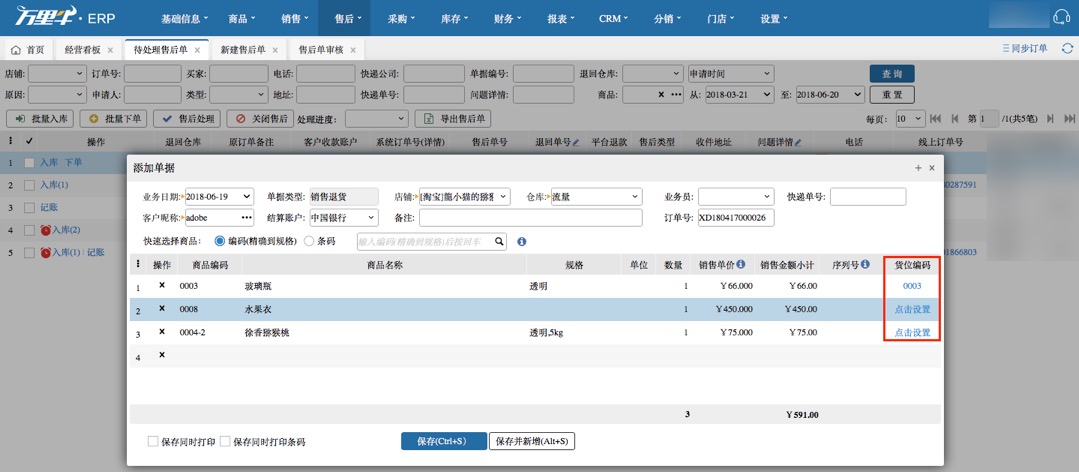The width and height of the screenshot is (1079, 472).
Task: Click the select-all checkmark in list header
Action: (x=29, y=141)
